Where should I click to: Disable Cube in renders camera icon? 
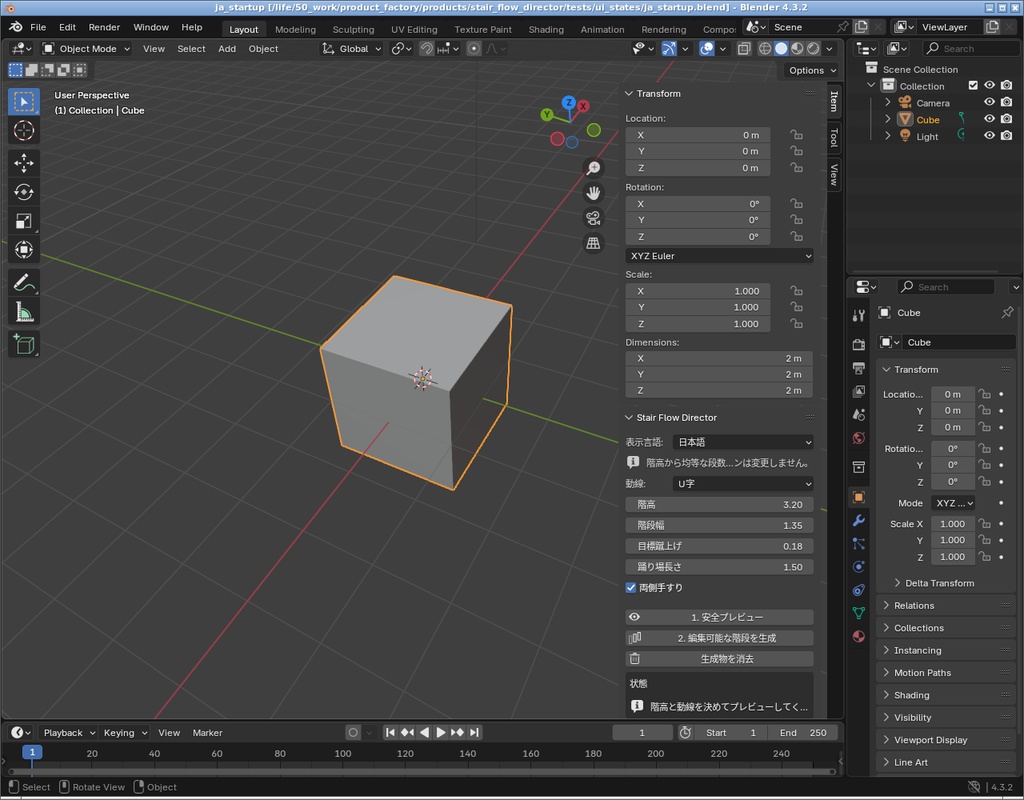pos(1006,119)
